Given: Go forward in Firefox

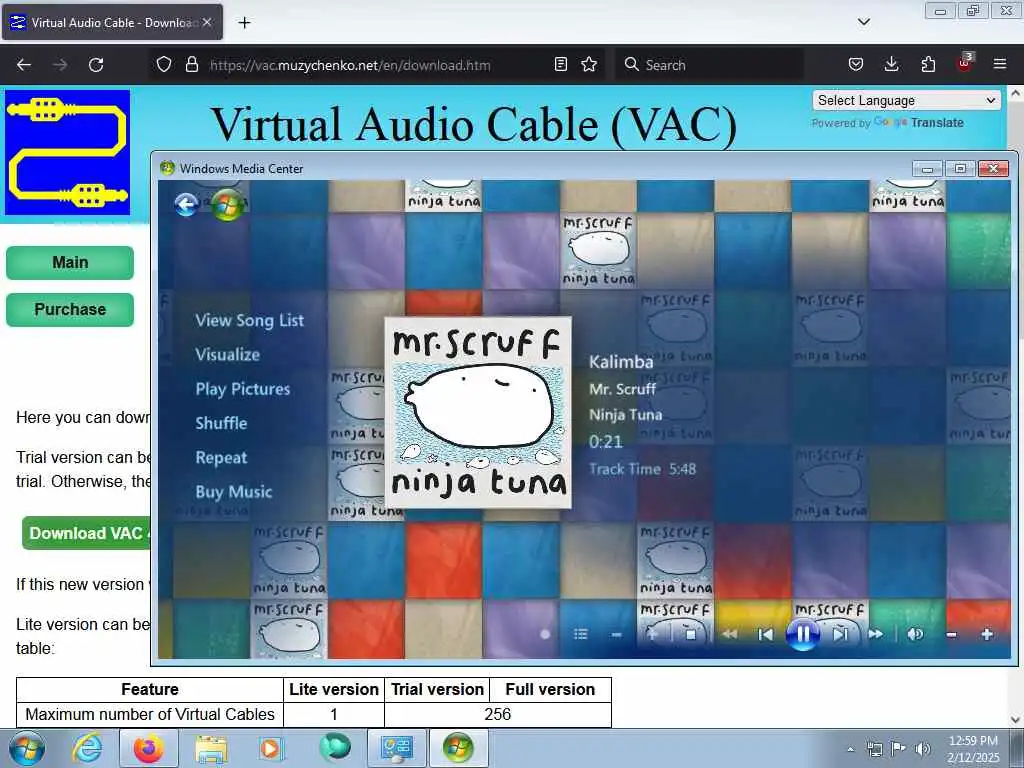Looking at the screenshot, I should [x=60, y=65].
